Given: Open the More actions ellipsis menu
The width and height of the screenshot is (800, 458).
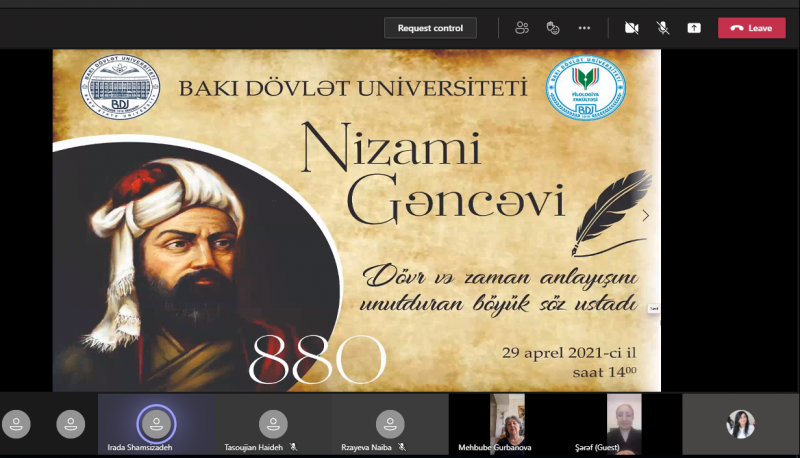Looking at the screenshot, I should [x=584, y=28].
